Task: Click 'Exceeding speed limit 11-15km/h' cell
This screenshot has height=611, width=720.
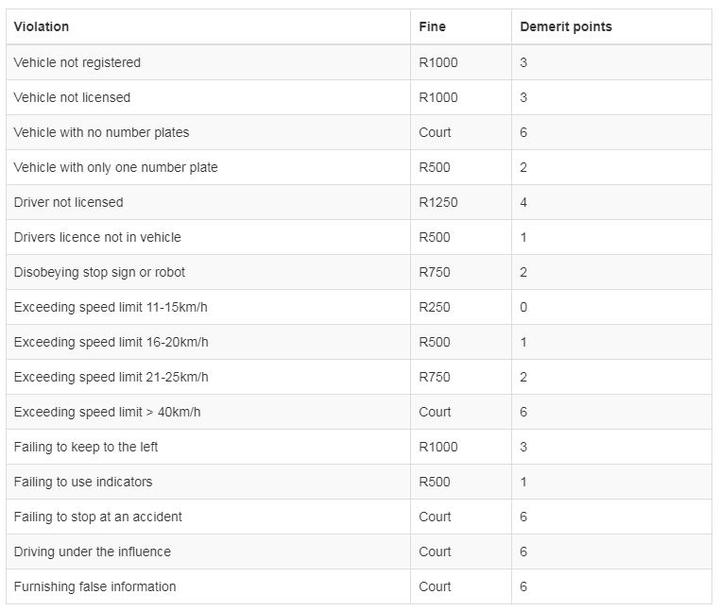Action: [x=110, y=307]
